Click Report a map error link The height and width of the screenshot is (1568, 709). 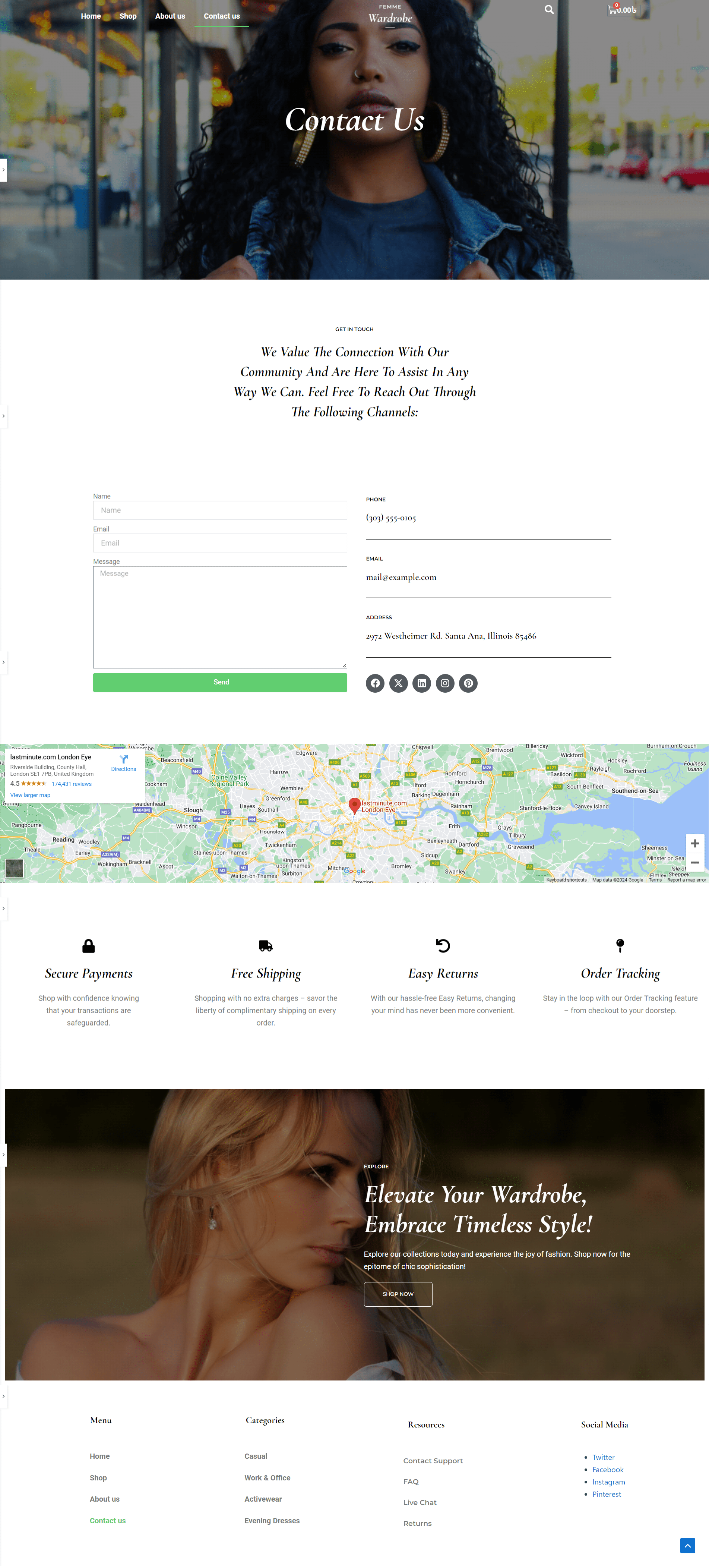click(687, 879)
